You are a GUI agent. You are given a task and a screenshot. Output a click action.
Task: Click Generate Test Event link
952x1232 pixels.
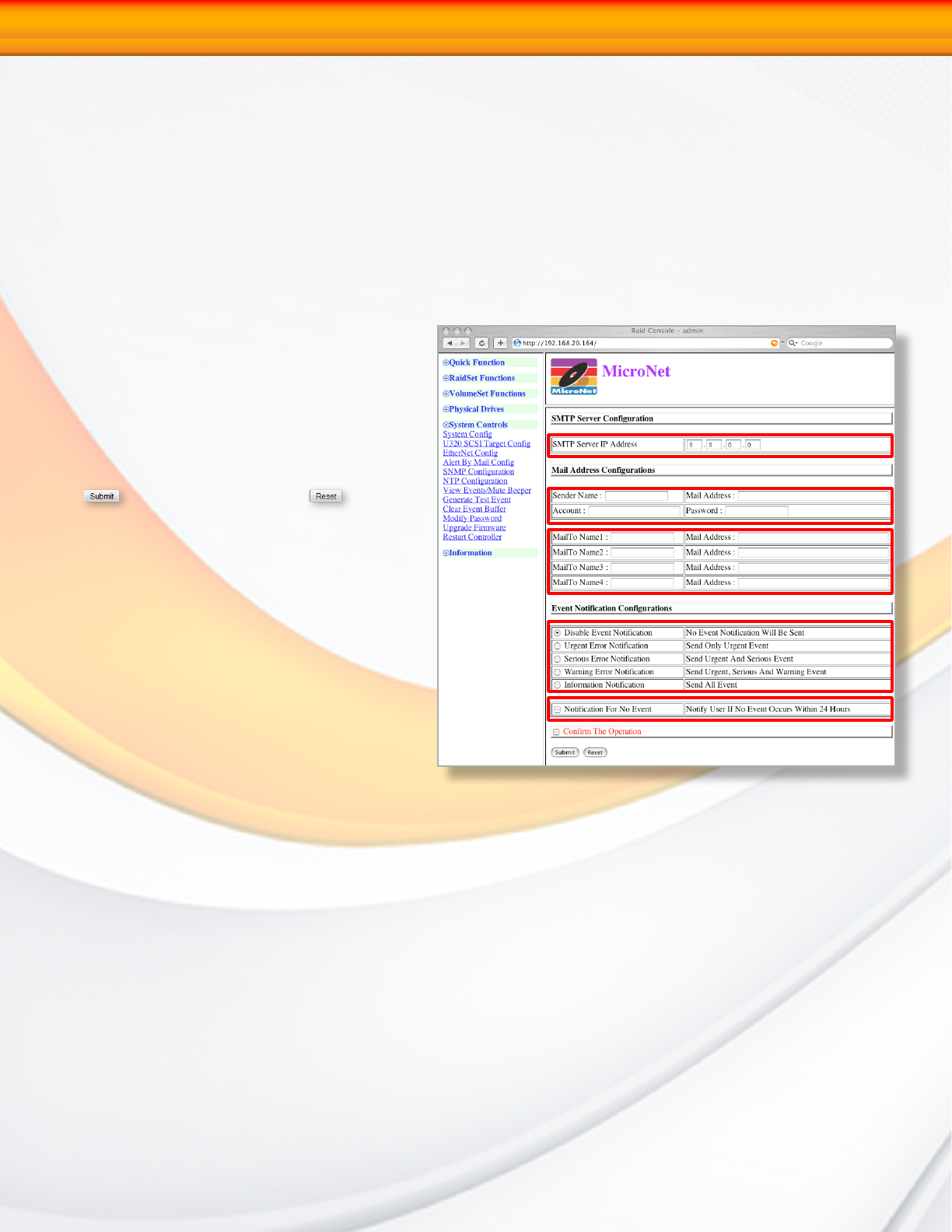click(x=477, y=499)
